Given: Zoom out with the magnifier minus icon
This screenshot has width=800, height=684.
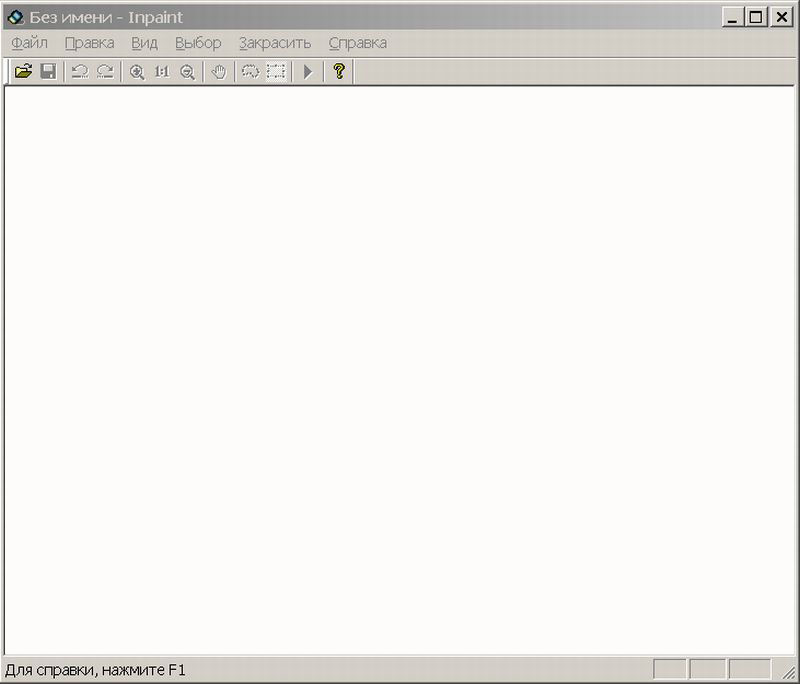Looking at the screenshot, I should (x=187, y=72).
